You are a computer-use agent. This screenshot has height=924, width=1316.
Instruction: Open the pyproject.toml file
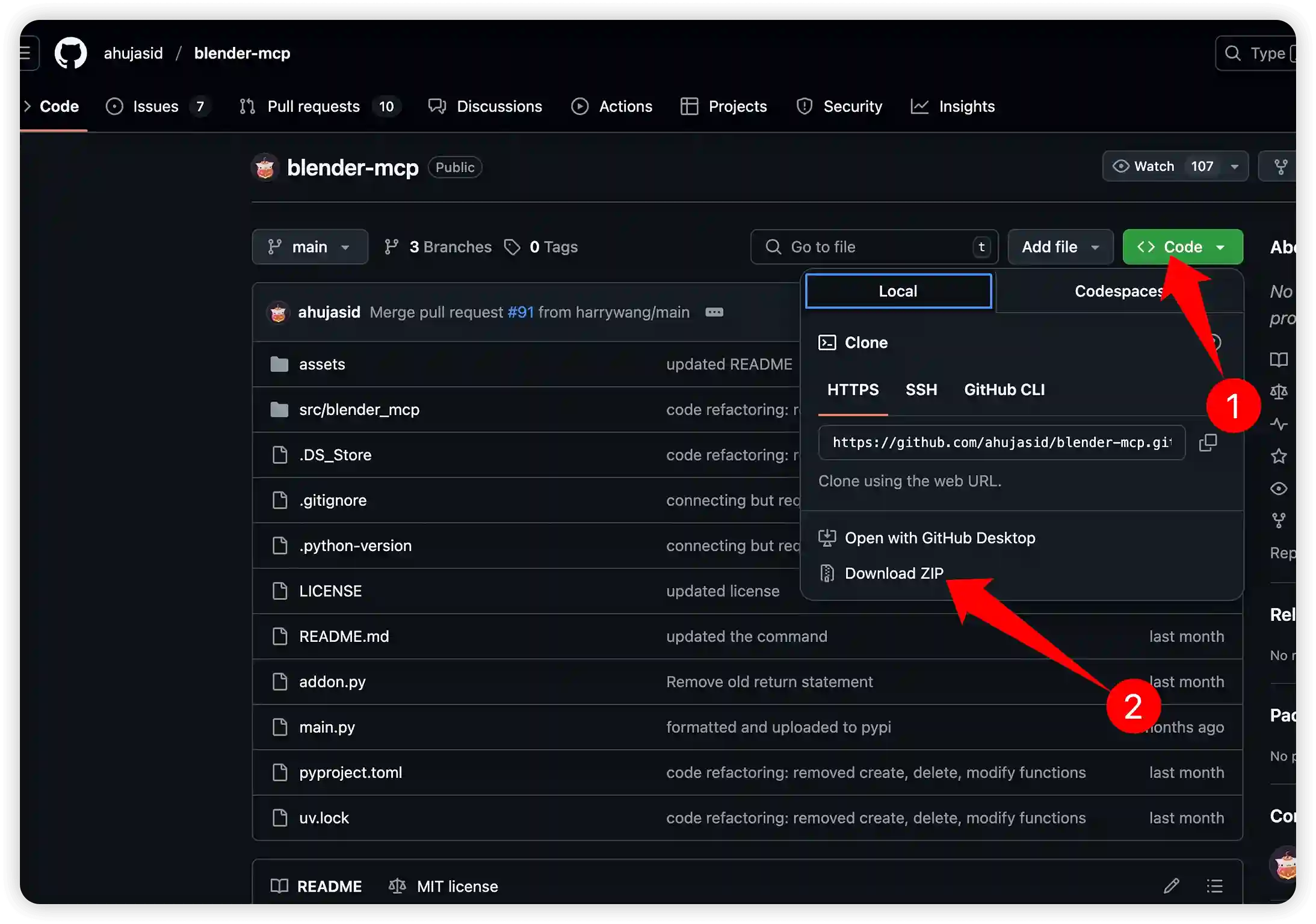click(350, 772)
